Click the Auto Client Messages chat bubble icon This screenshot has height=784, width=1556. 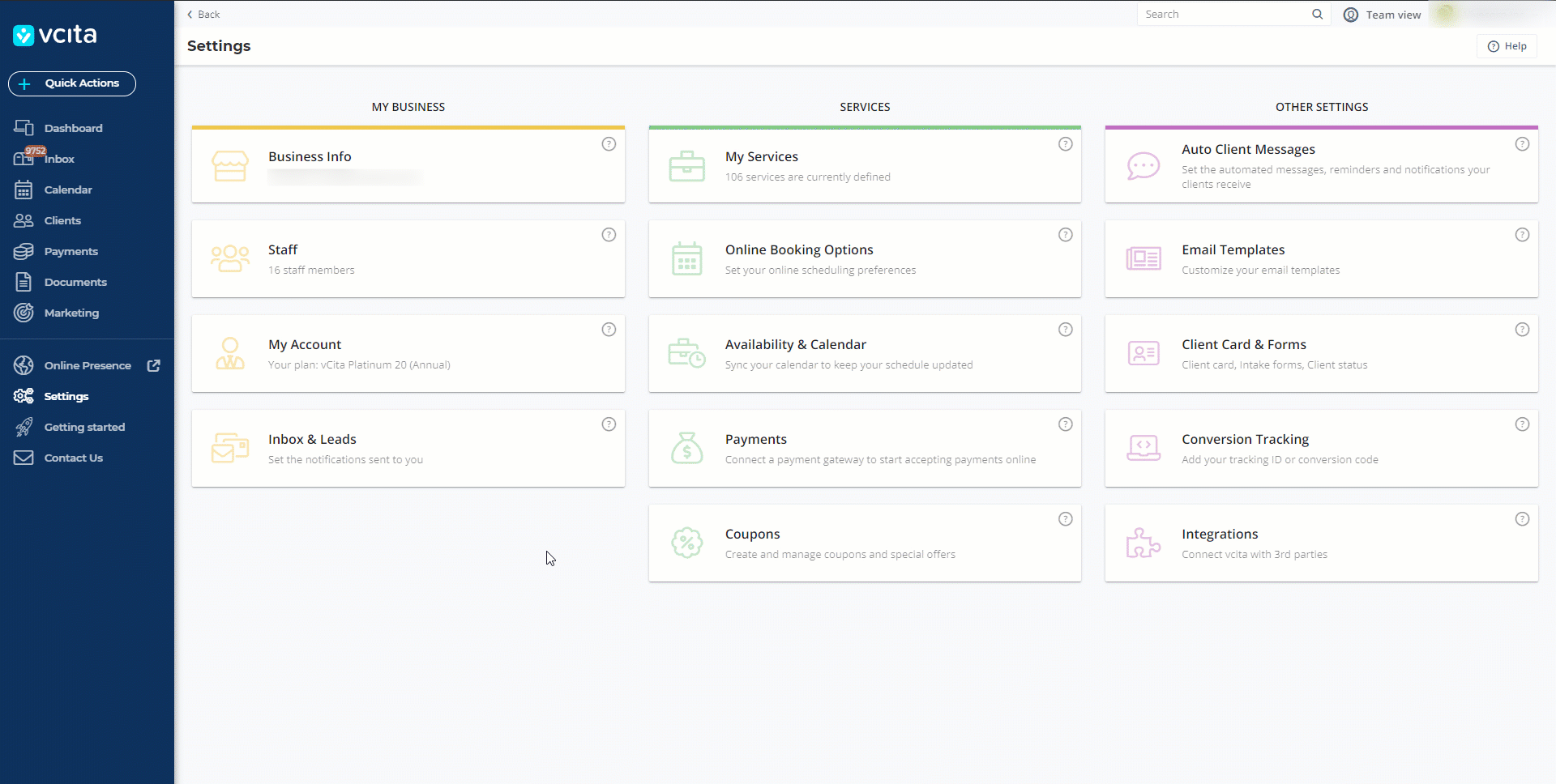1143,166
